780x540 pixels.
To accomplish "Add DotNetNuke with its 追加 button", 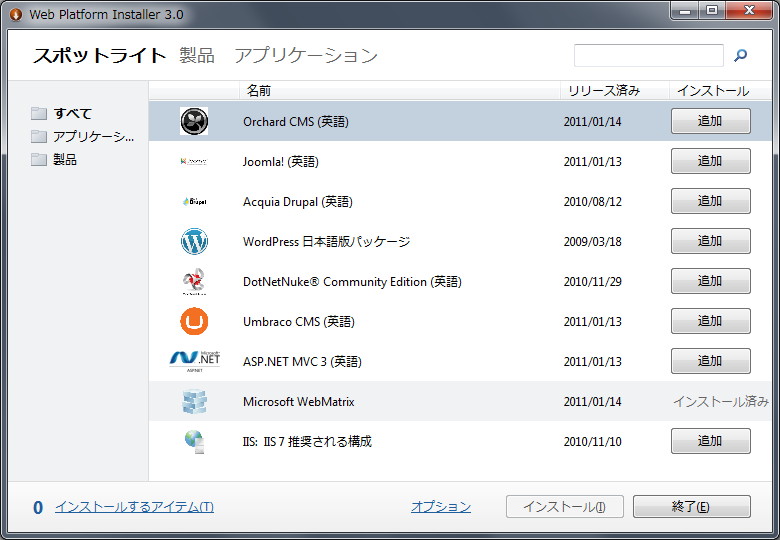I will pos(710,281).
